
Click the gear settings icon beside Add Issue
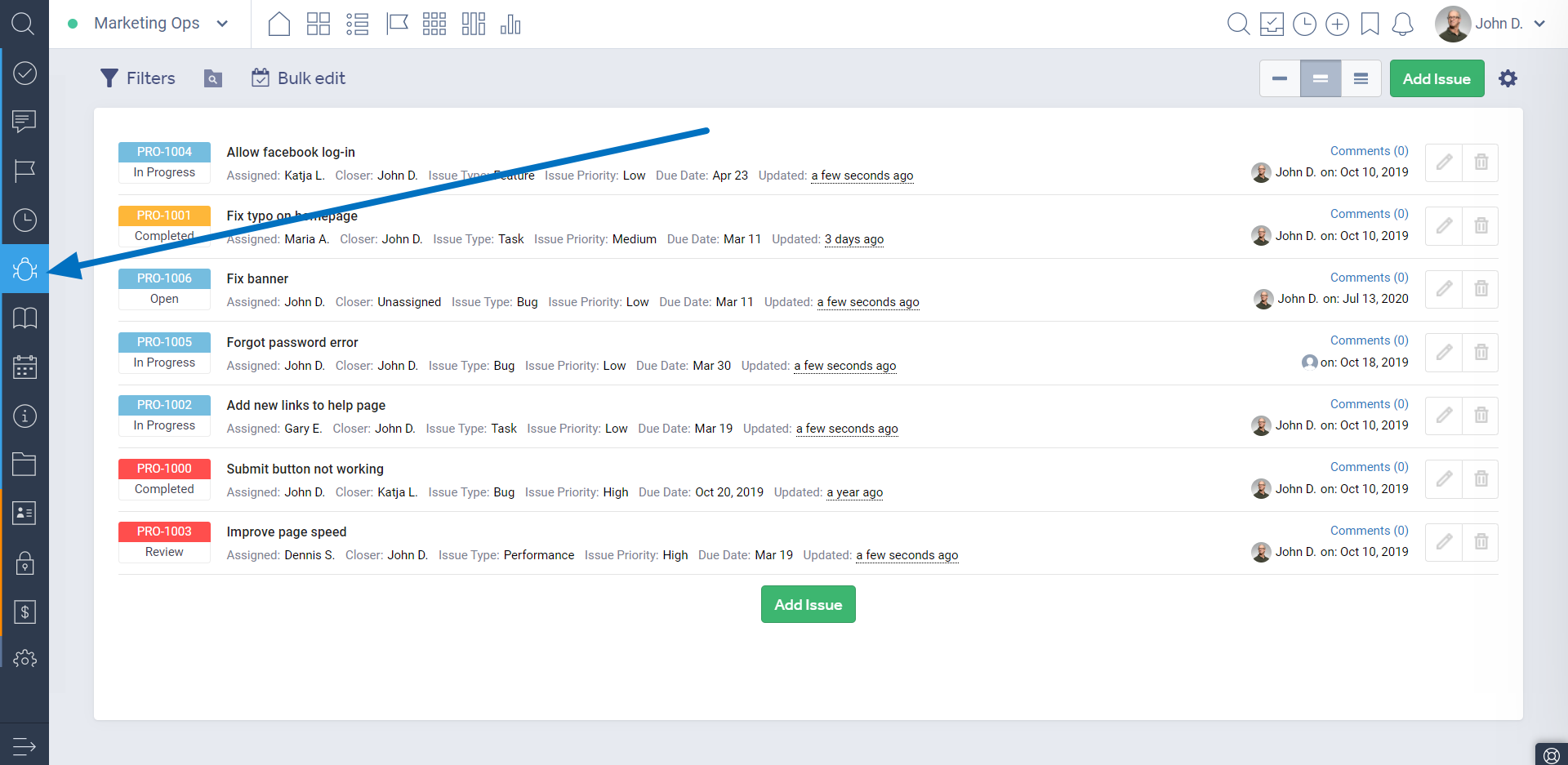(1508, 78)
